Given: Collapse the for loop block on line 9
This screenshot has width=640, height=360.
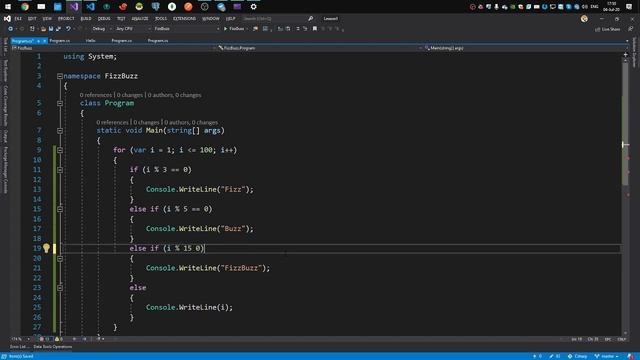Looking at the screenshot, I should (x=60, y=150).
